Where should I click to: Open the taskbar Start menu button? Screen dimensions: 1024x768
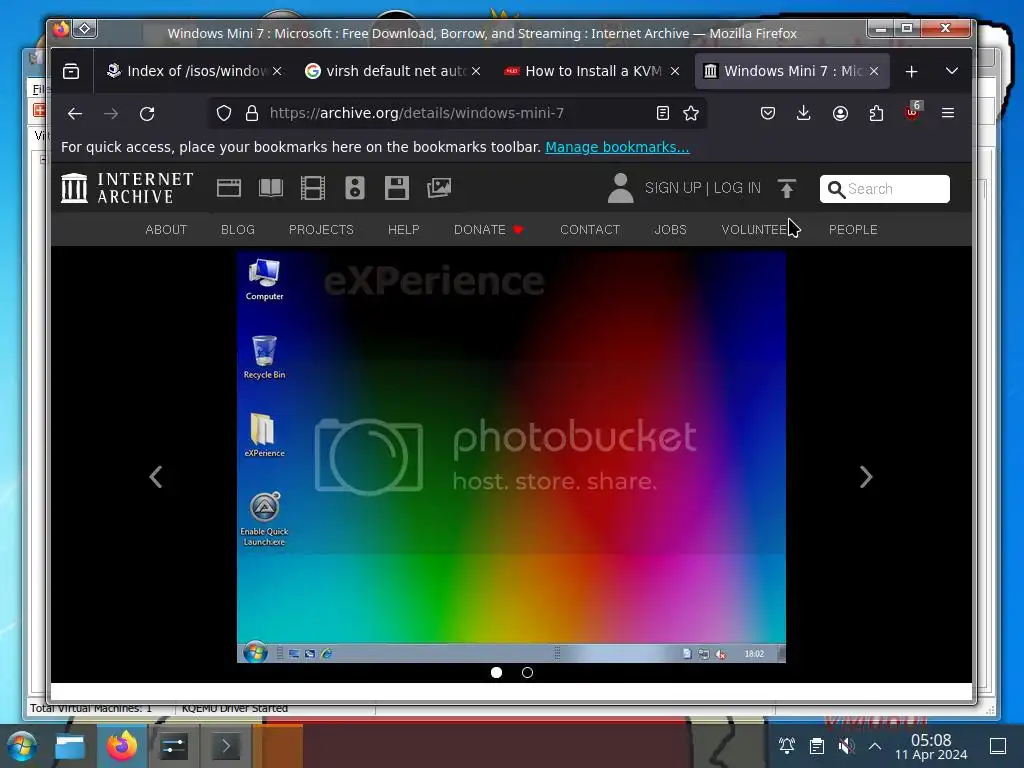(x=22, y=746)
